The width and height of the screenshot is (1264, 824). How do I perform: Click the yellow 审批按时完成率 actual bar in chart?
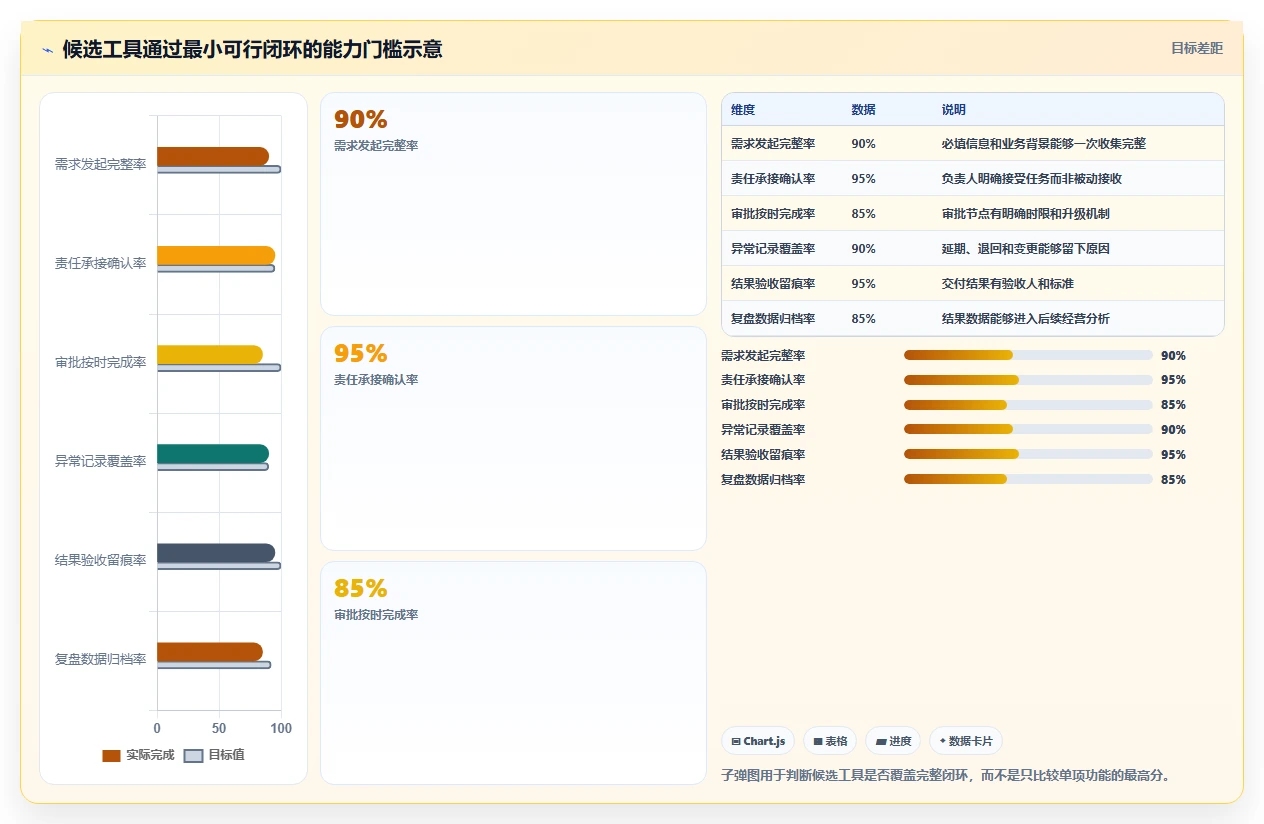pyautogui.click(x=210, y=354)
